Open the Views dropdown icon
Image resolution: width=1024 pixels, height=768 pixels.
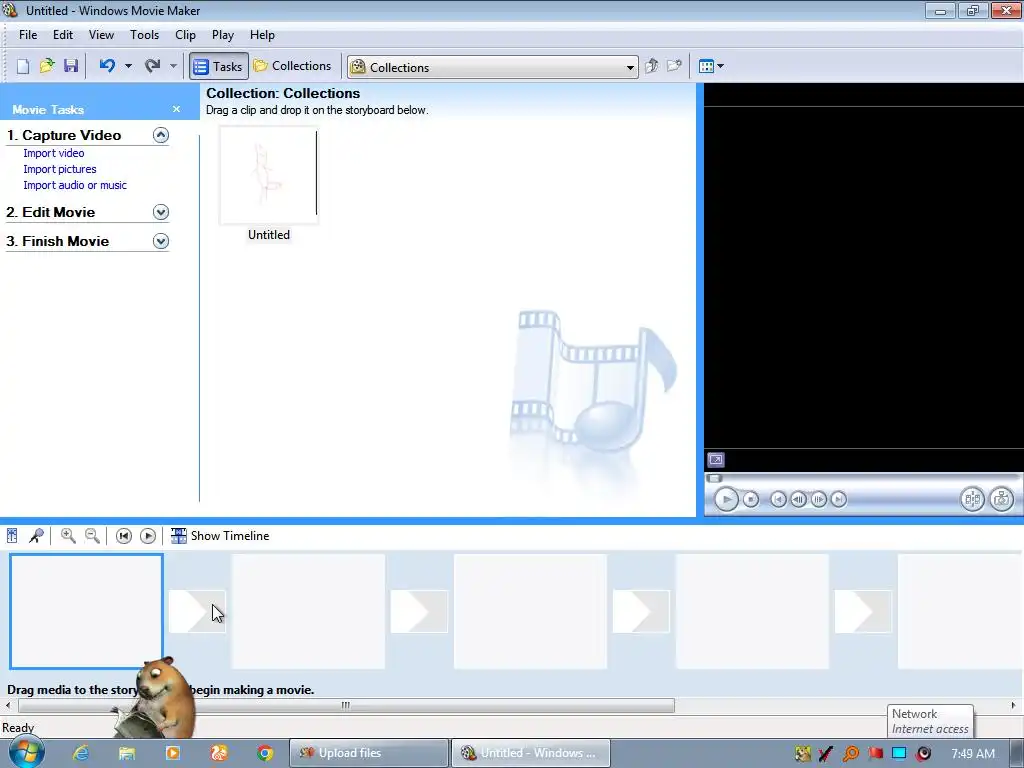[x=711, y=66]
